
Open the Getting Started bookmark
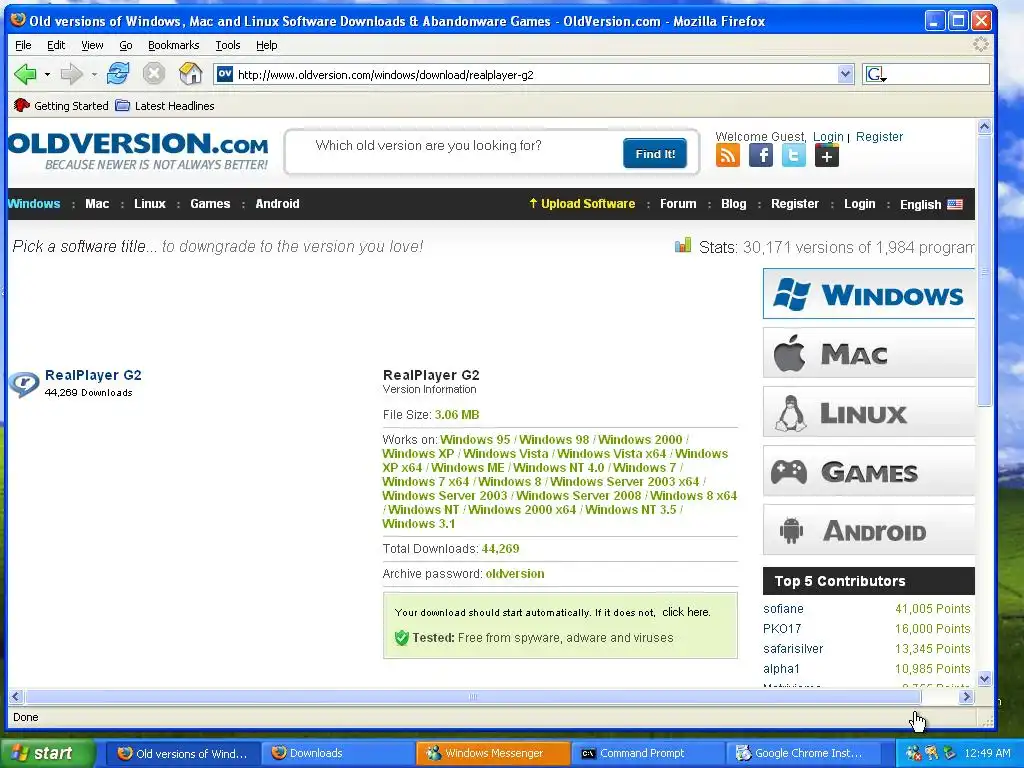pos(61,105)
